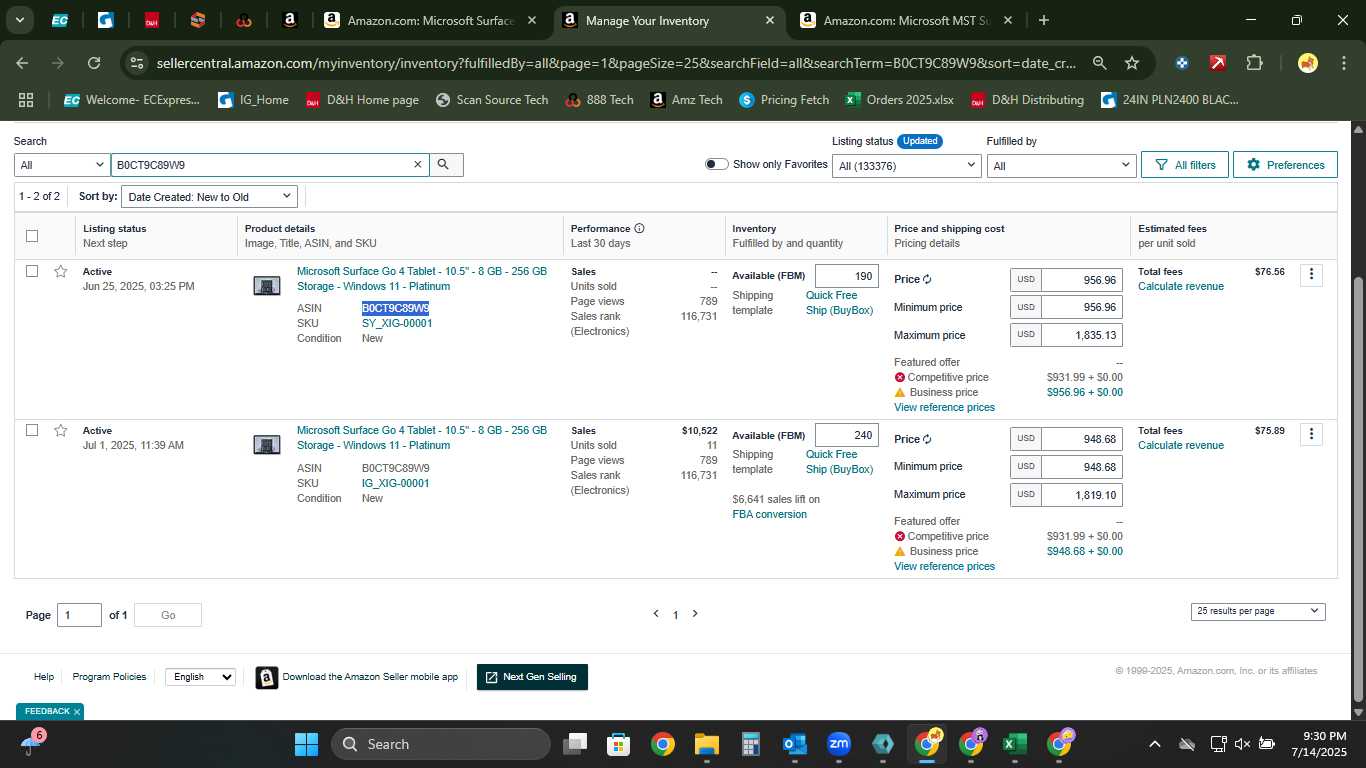Image resolution: width=1366 pixels, height=768 pixels.
Task: Click the Performance info icon
Action: 639,228
